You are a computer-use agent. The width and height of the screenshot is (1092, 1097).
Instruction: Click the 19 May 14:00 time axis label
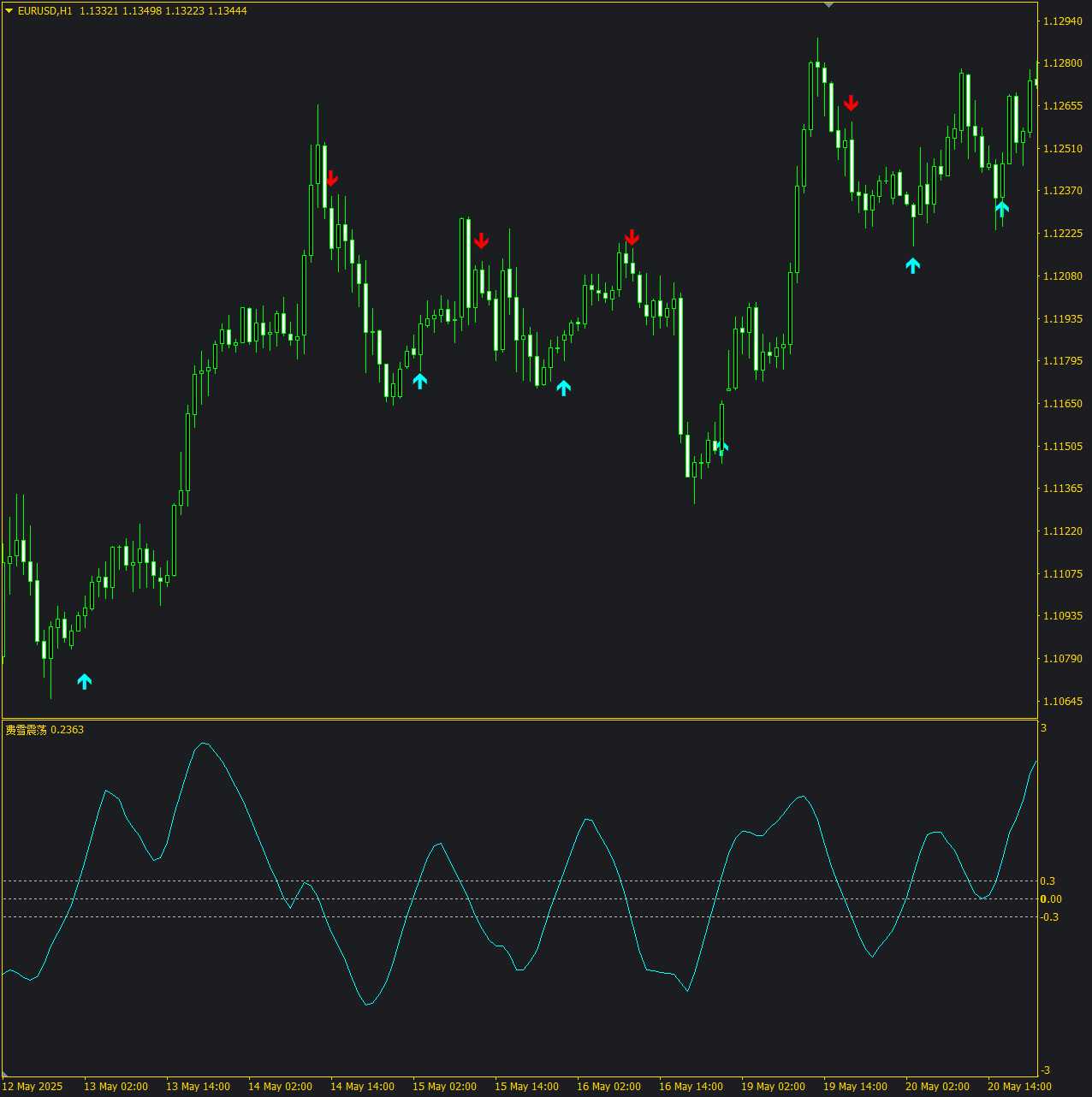[855, 1087]
